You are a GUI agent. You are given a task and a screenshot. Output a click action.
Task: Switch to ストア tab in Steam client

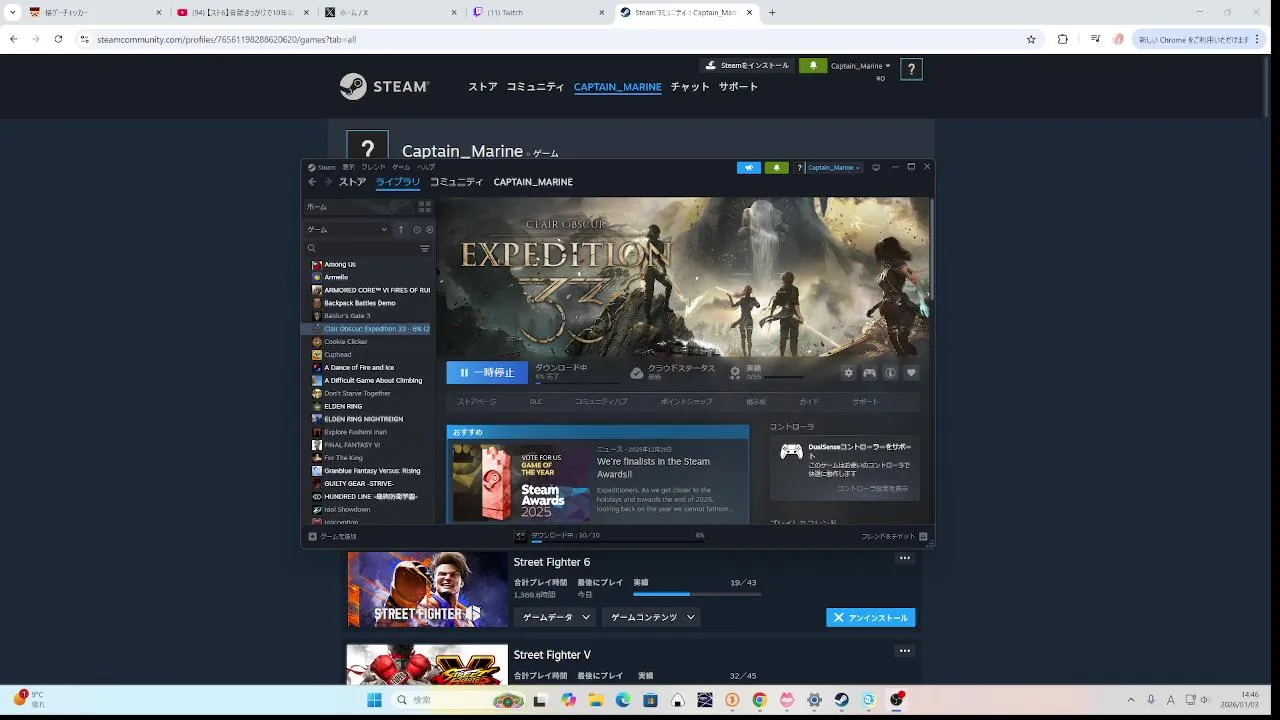[x=352, y=182]
